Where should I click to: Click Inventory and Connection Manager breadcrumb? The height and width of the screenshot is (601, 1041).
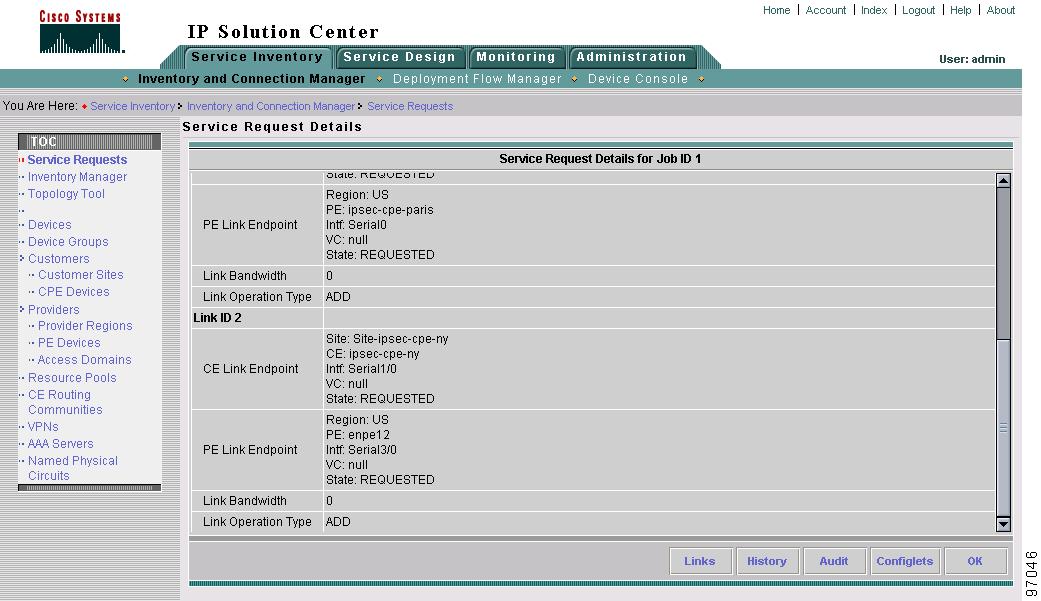click(271, 106)
